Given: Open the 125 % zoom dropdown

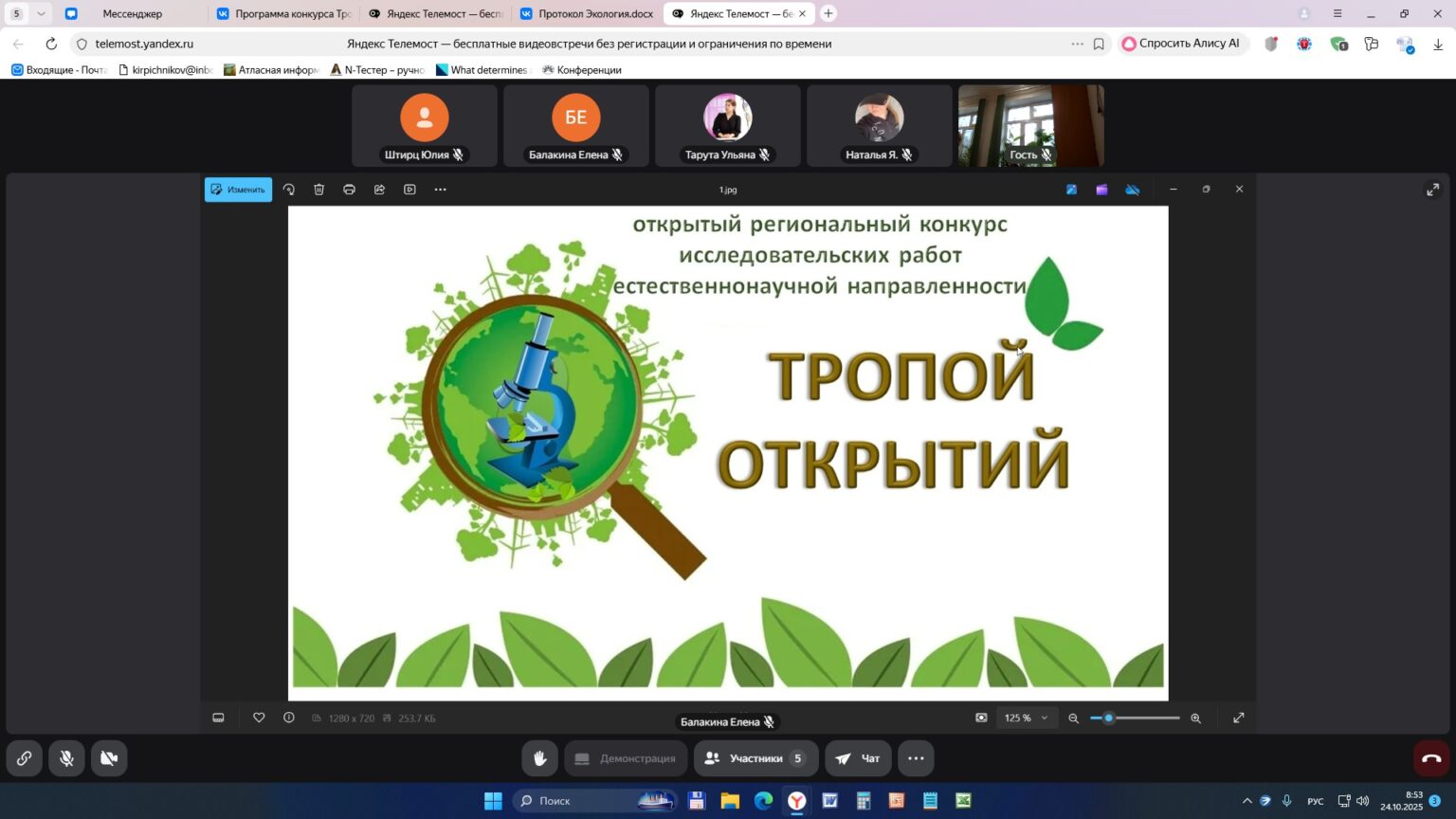Looking at the screenshot, I should 1026,719.
